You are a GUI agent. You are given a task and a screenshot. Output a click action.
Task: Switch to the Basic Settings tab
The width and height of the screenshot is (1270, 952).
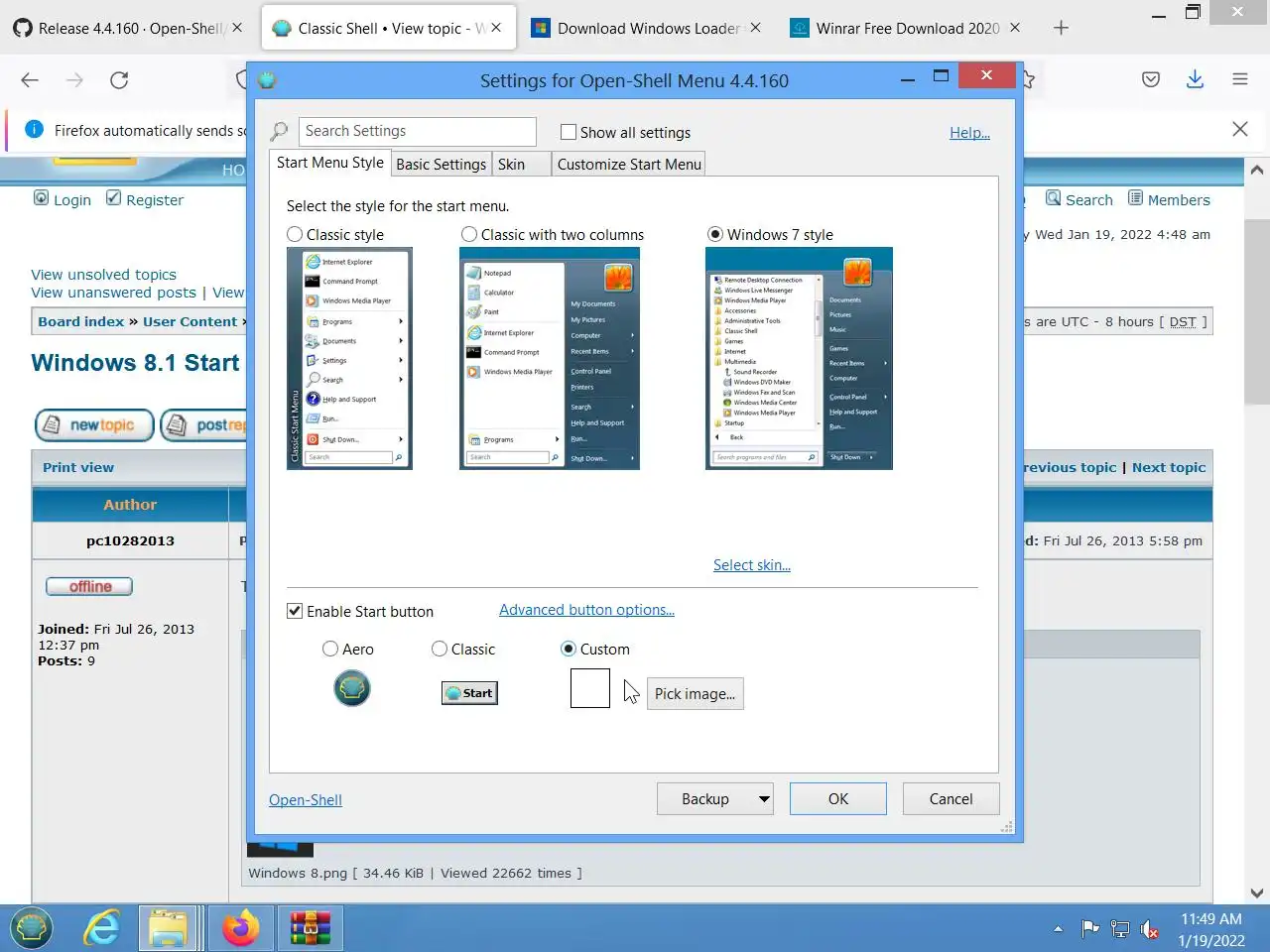pyautogui.click(x=442, y=165)
